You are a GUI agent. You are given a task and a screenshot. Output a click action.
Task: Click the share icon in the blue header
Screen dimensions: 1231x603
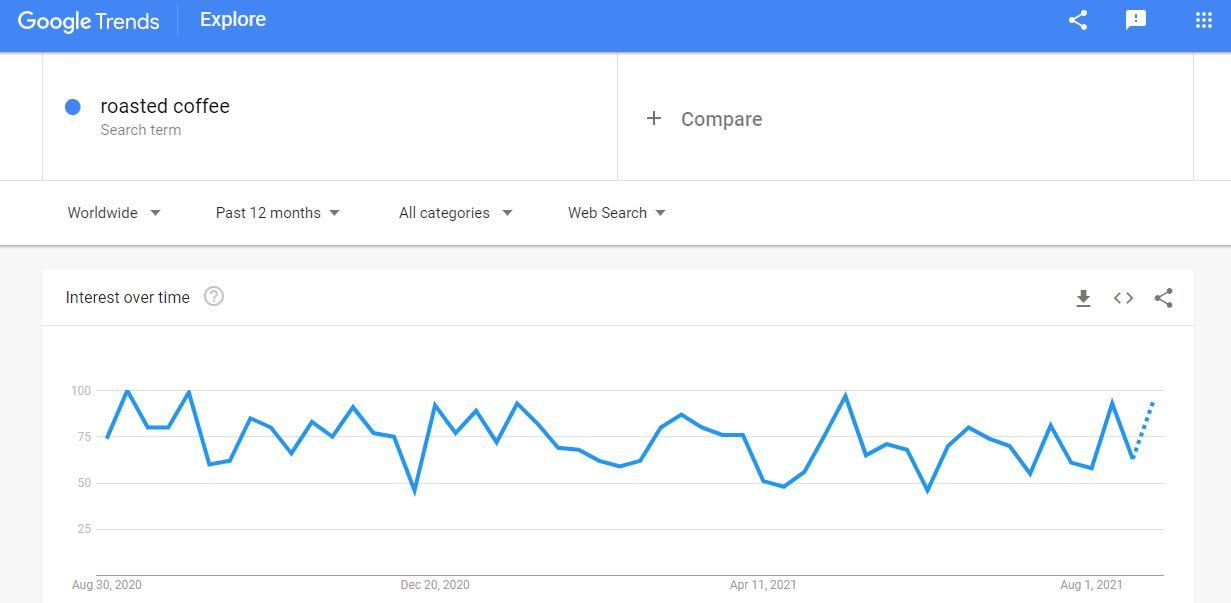click(1078, 20)
